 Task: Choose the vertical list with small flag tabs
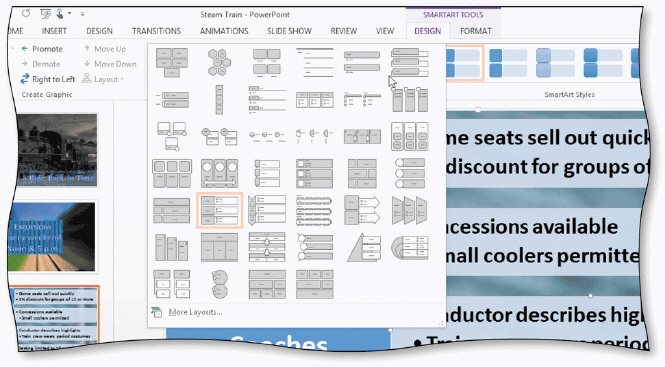click(267, 173)
